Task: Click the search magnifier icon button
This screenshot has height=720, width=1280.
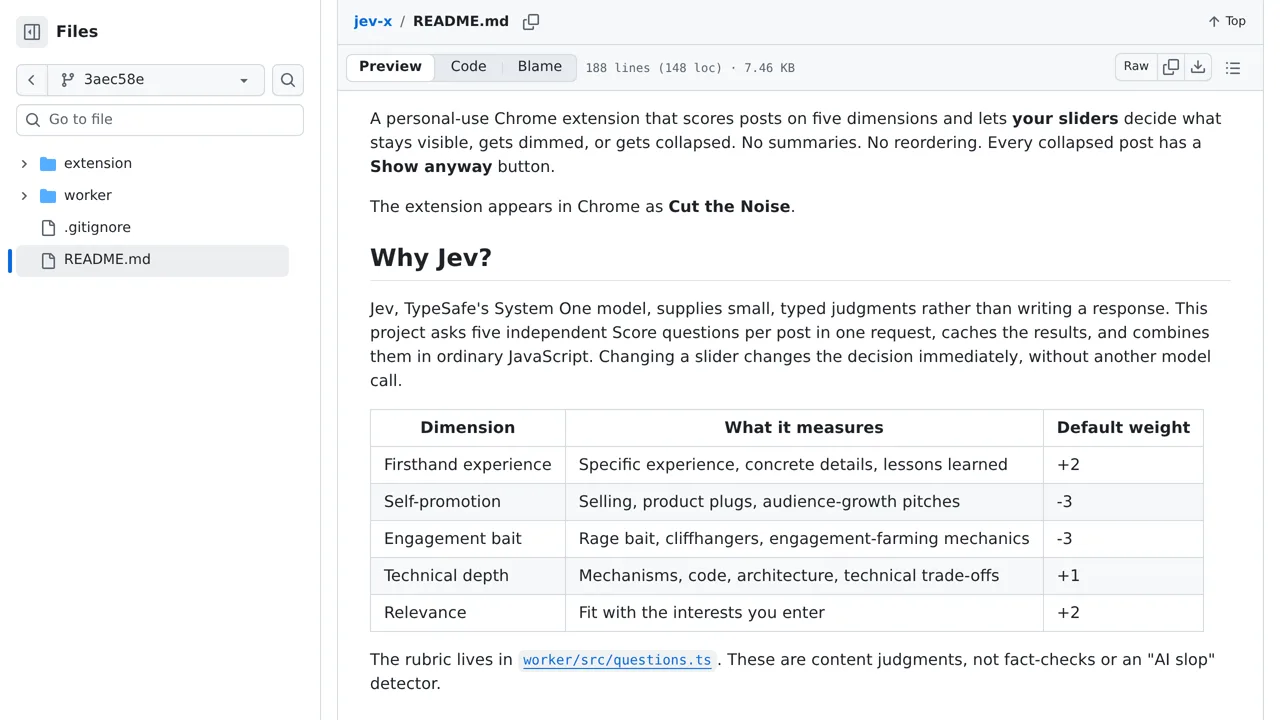Action: point(288,80)
